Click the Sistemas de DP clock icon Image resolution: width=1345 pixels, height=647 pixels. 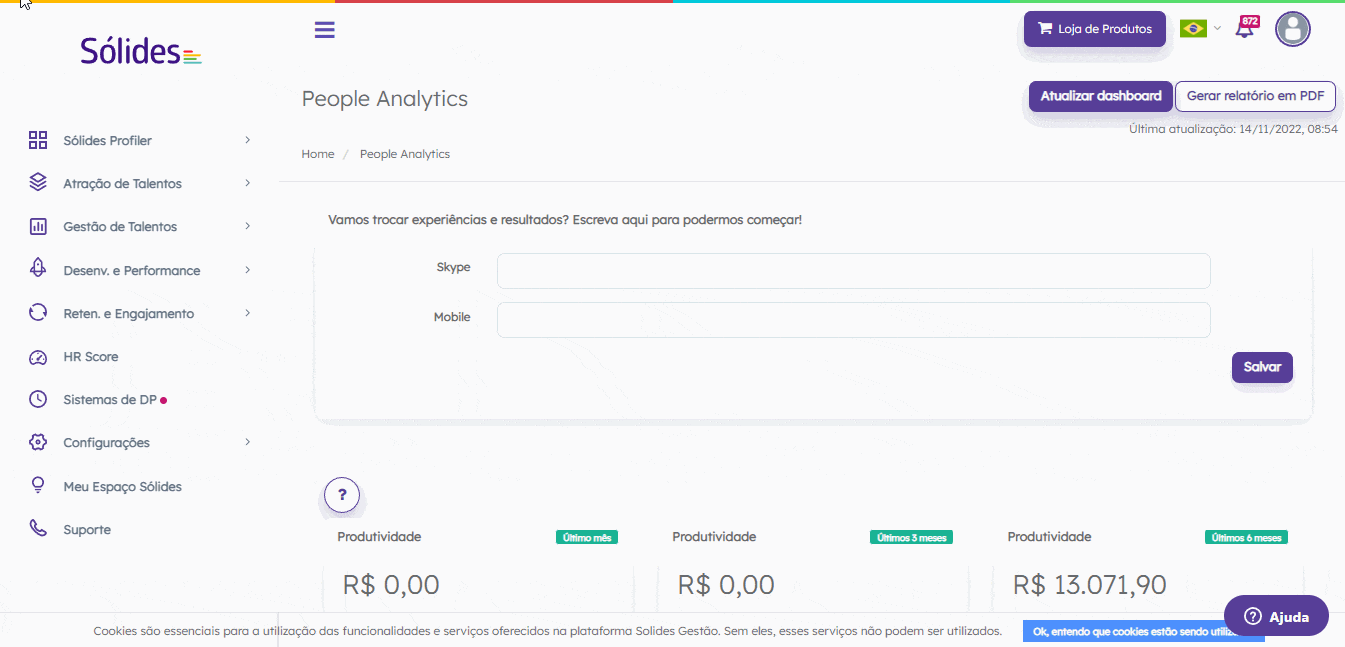[38, 400]
